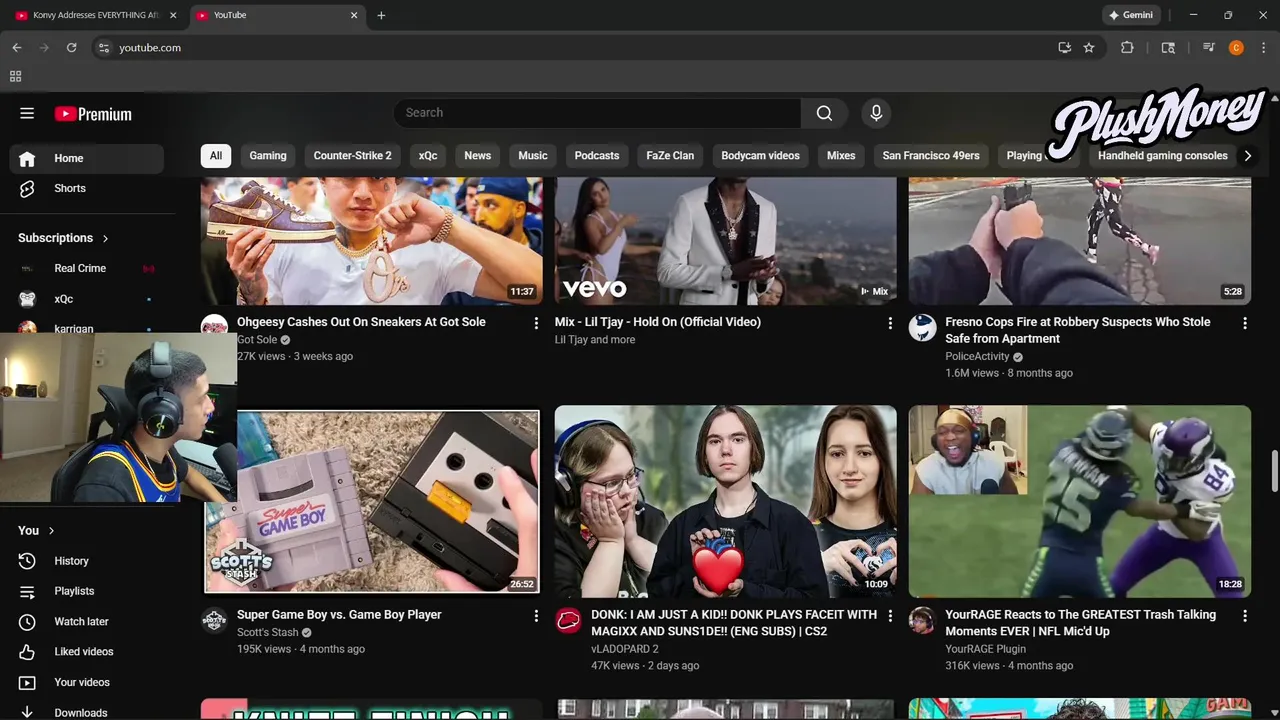Expand the Subscriptions section

64,238
